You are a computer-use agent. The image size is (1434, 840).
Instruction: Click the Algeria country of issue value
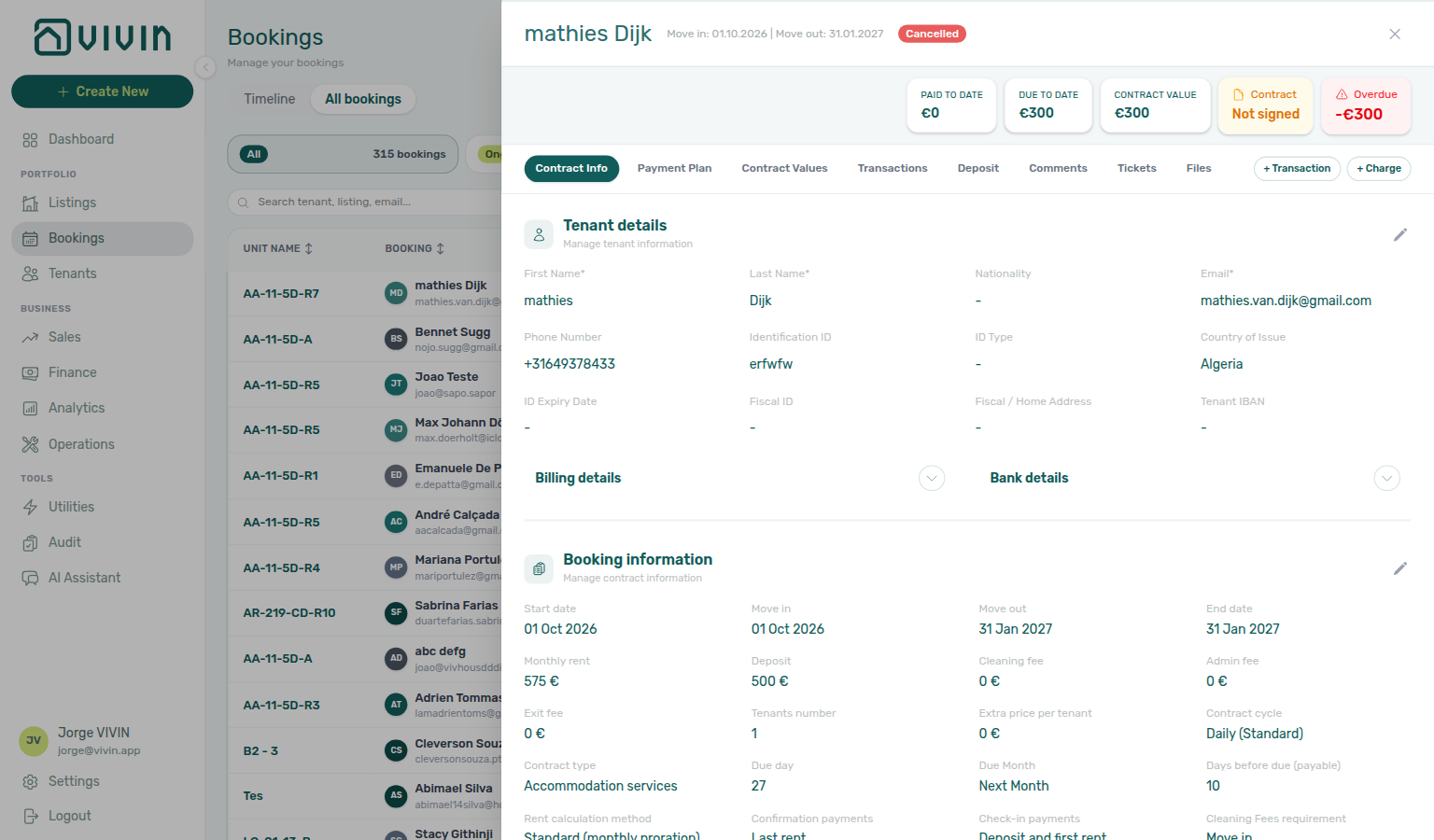(1221, 364)
